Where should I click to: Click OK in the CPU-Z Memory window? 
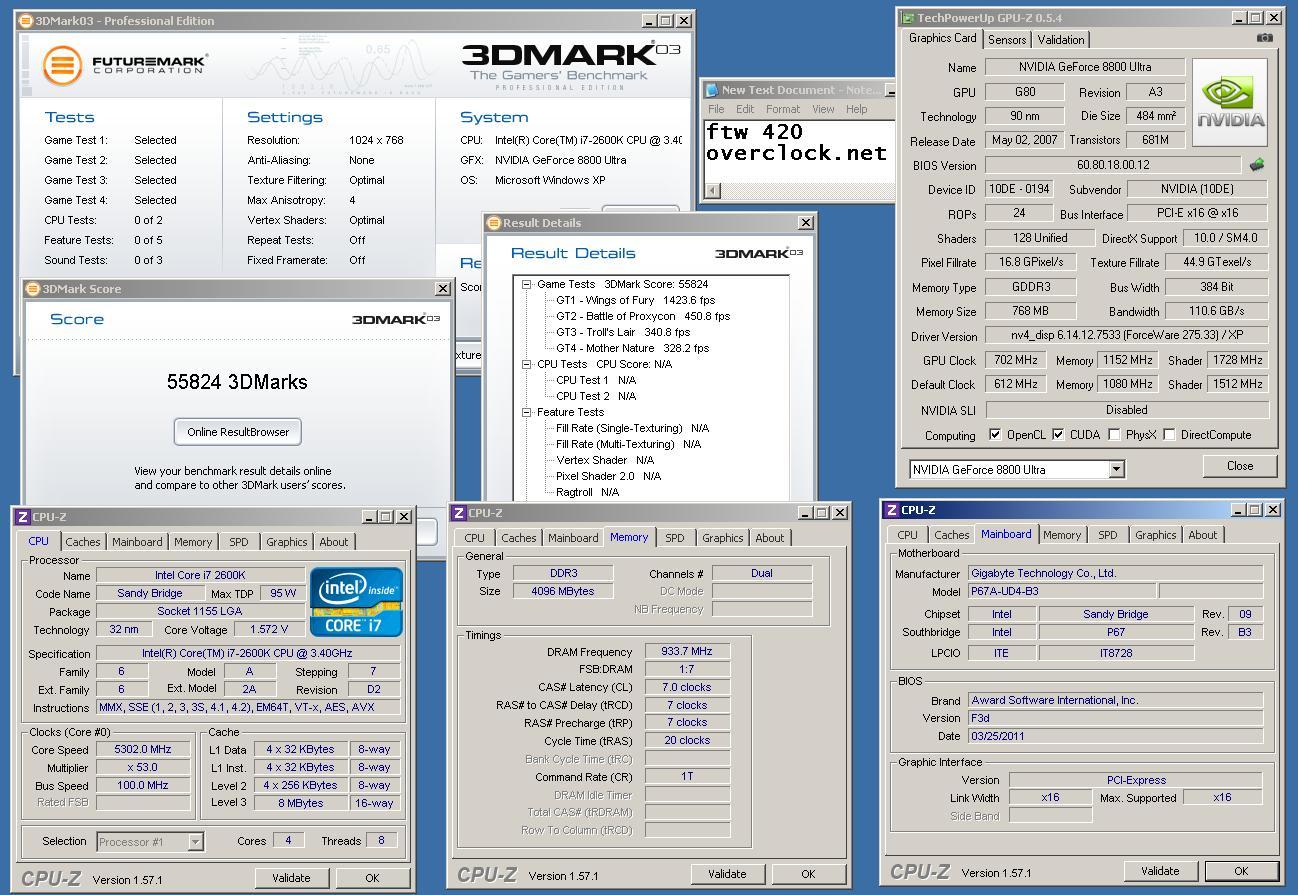(x=808, y=874)
